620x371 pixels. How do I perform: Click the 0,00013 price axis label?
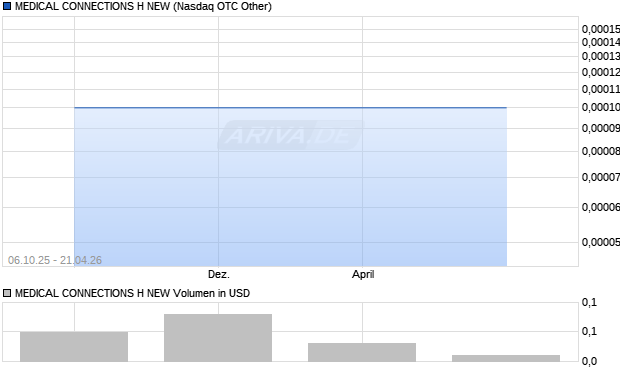(601, 56)
